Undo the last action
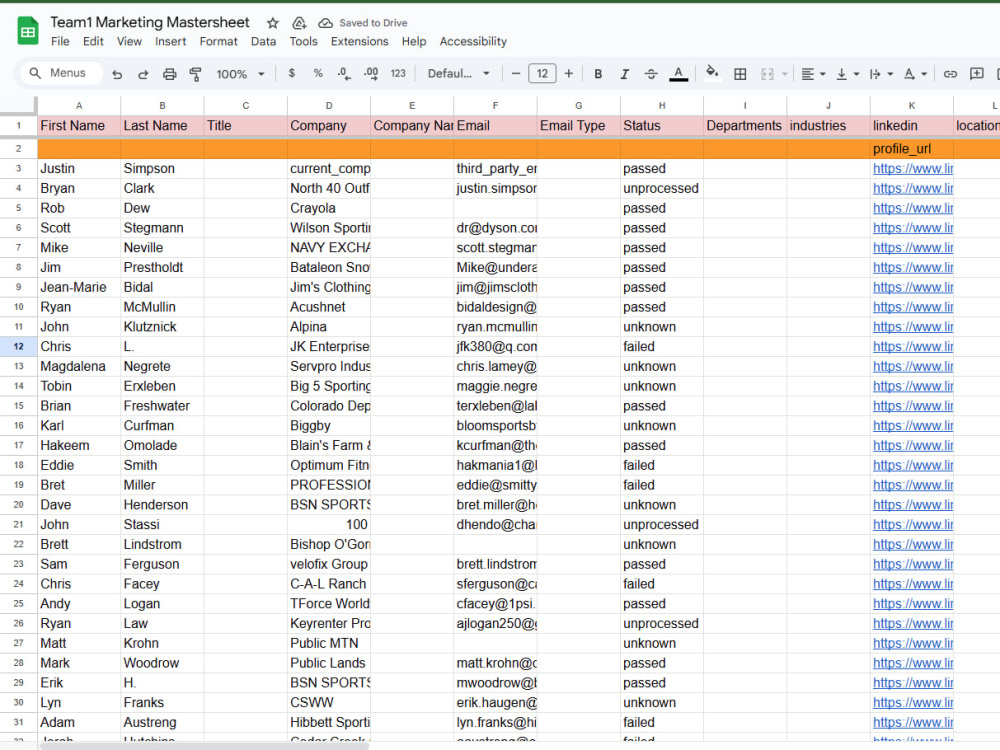 117,74
